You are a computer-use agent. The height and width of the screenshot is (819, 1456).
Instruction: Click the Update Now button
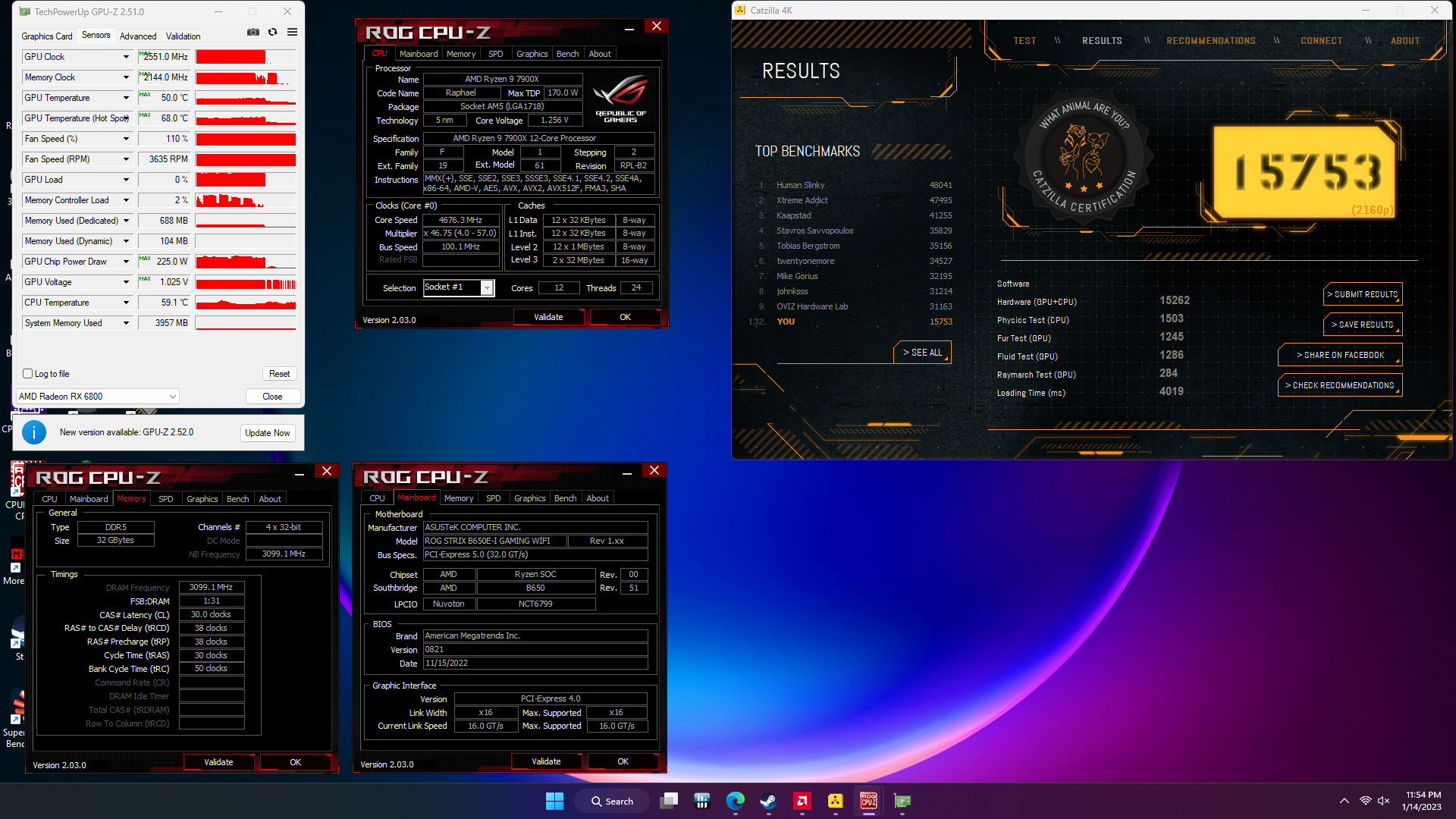268,433
